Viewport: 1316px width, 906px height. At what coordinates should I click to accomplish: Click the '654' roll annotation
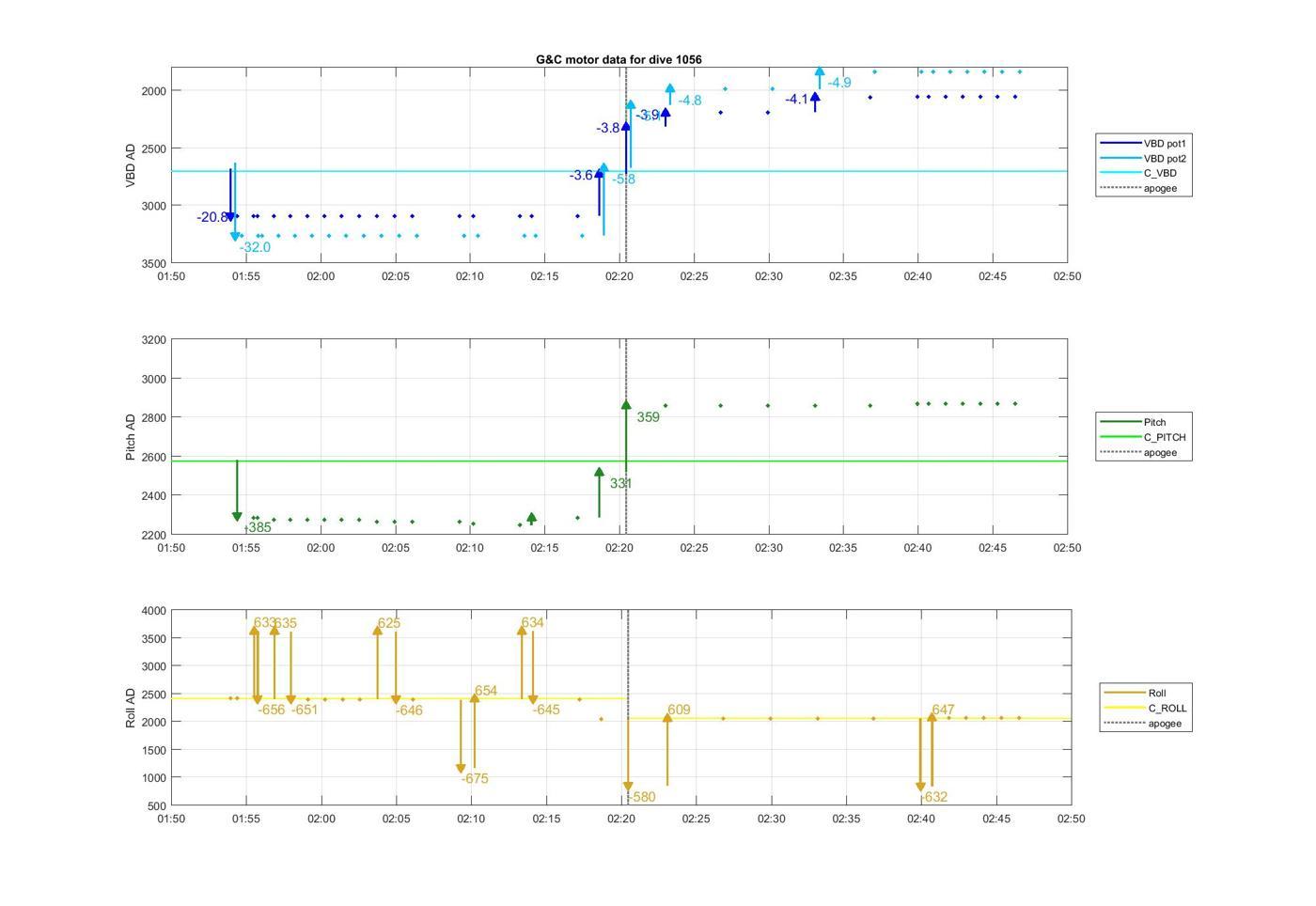click(486, 691)
